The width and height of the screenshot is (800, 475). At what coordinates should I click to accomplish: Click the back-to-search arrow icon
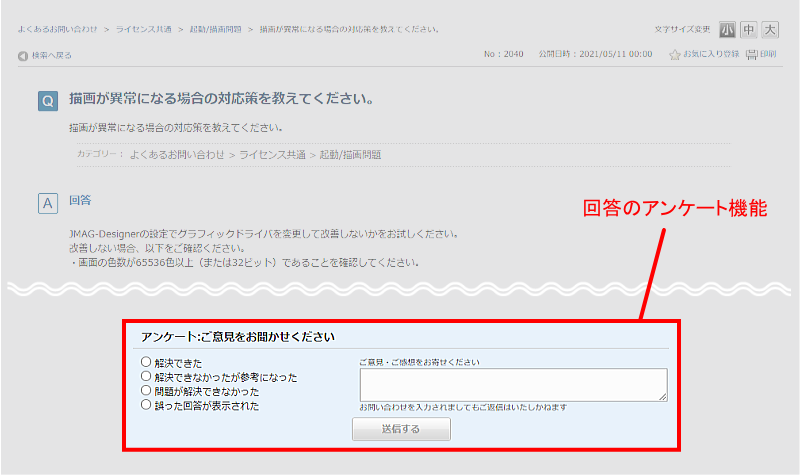coord(22,56)
